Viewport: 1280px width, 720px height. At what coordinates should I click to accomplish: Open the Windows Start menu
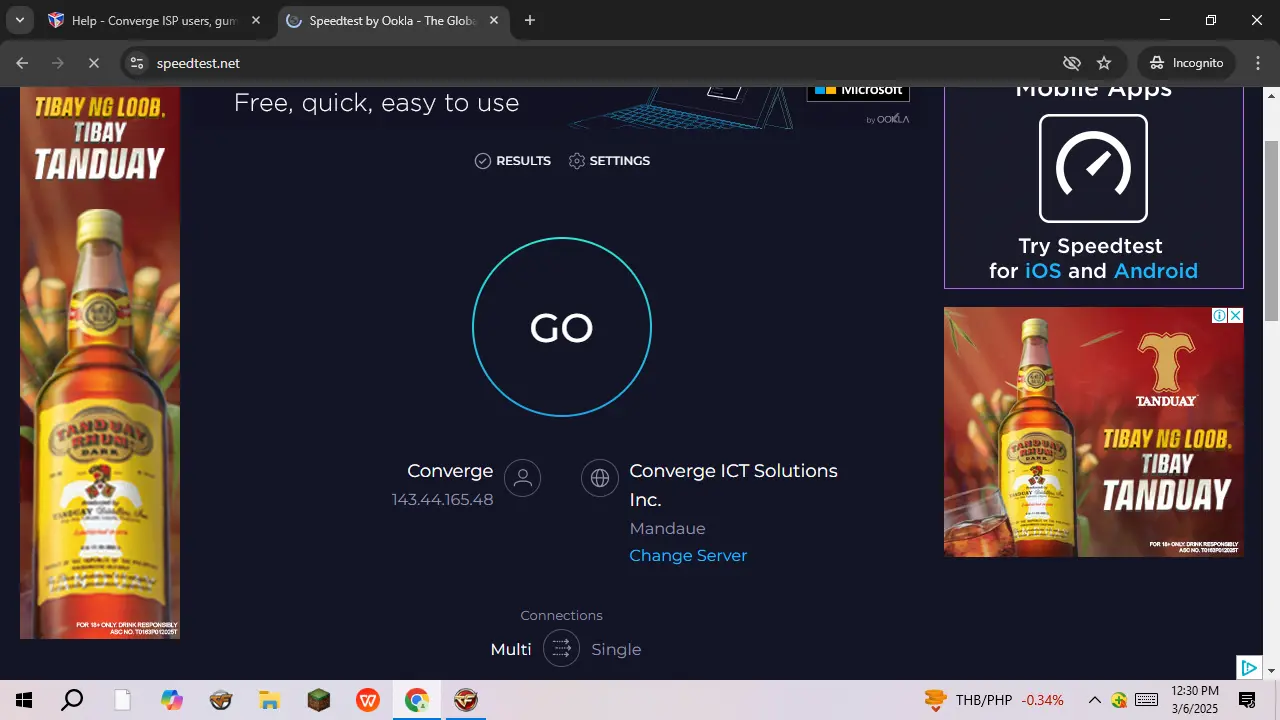click(24, 700)
